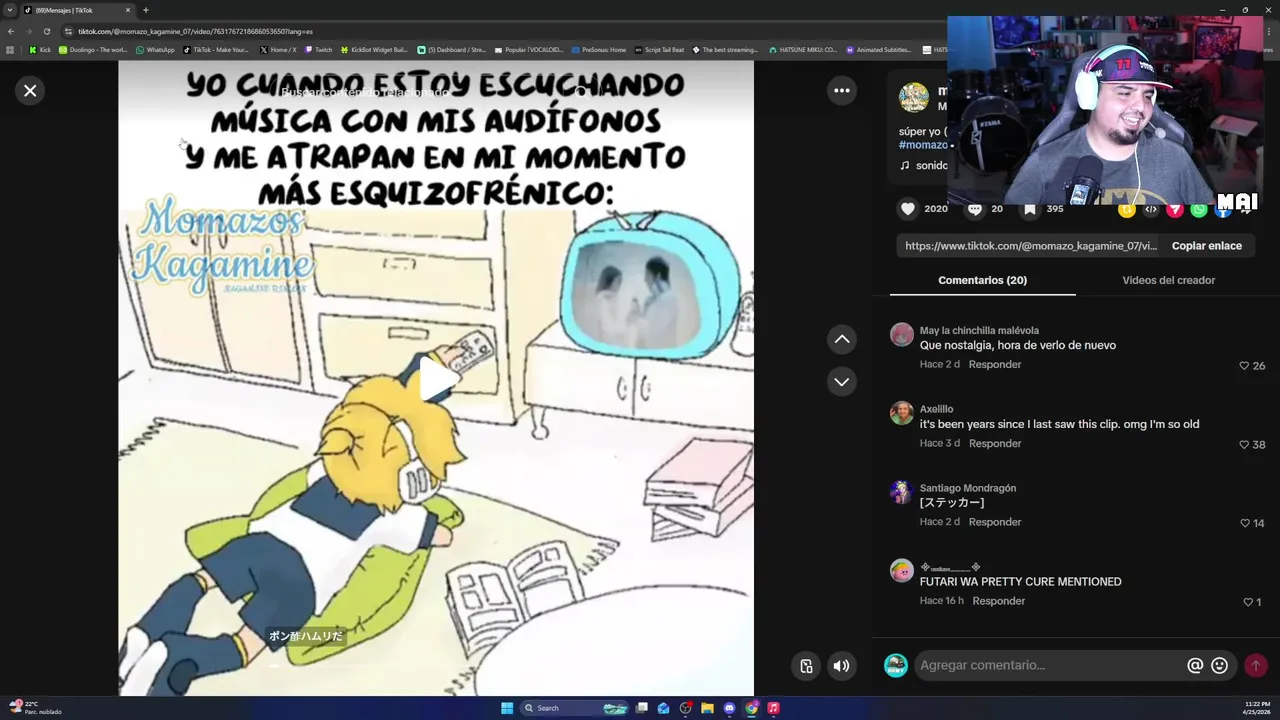Open the apps grid in bookmarks bar
Viewport: 1280px width, 720px height.
pos(10,50)
